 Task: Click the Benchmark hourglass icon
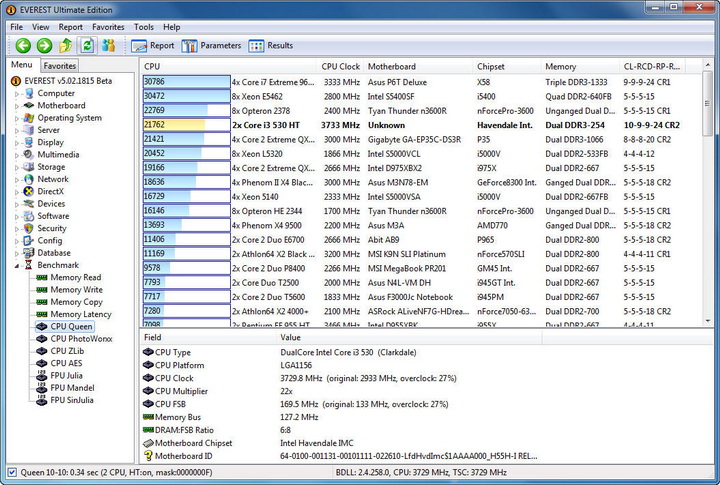pos(29,265)
